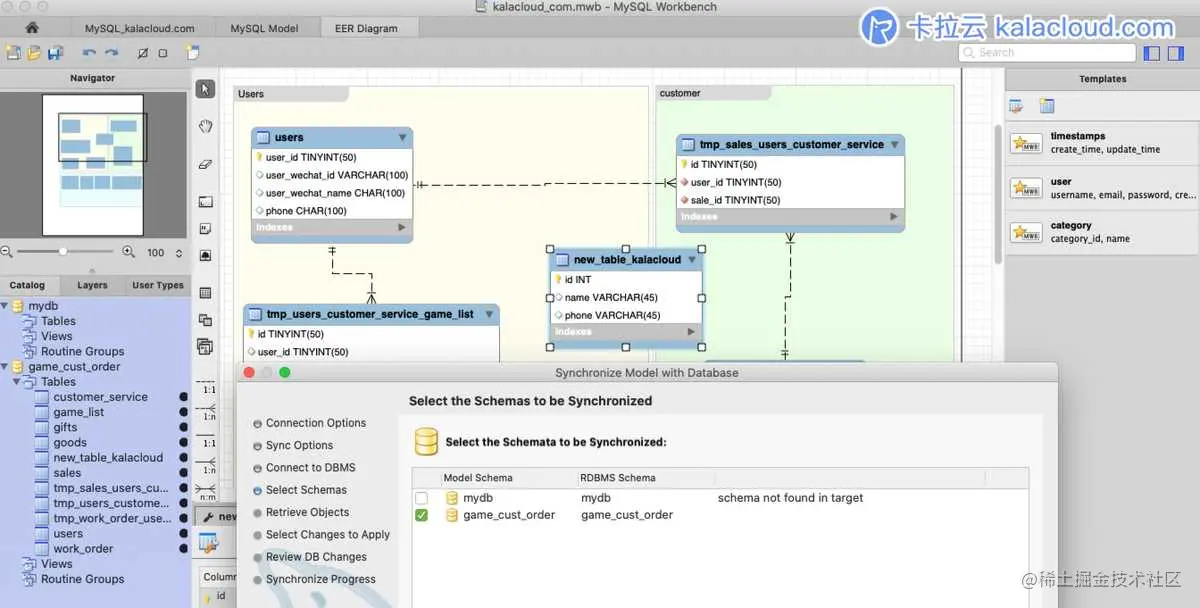Viewport: 1200px width, 608px height.
Task: Collapse the game_cust_order schema node
Action: 5,367
